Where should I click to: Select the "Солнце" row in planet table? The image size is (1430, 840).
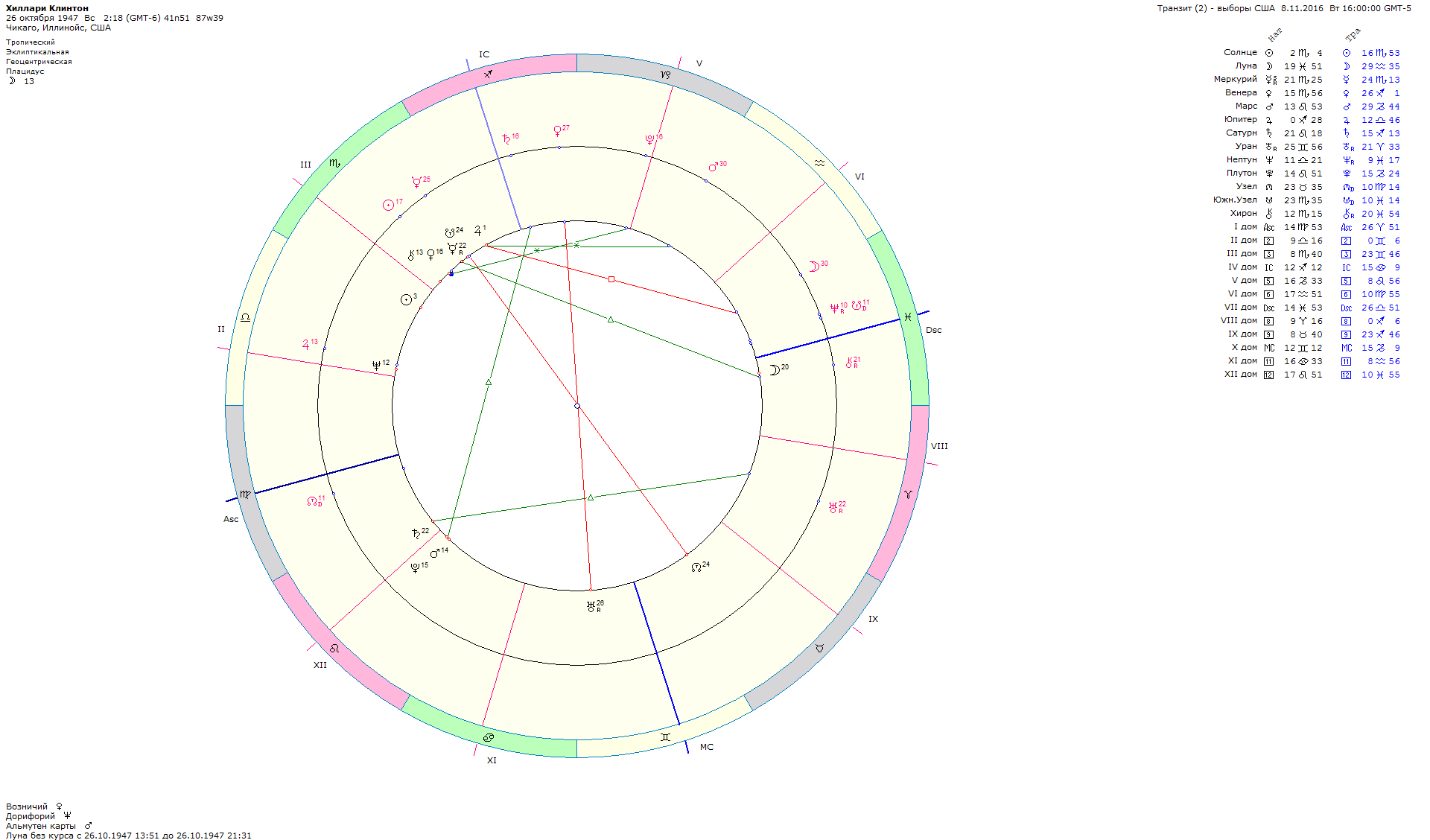[x=1311, y=53]
